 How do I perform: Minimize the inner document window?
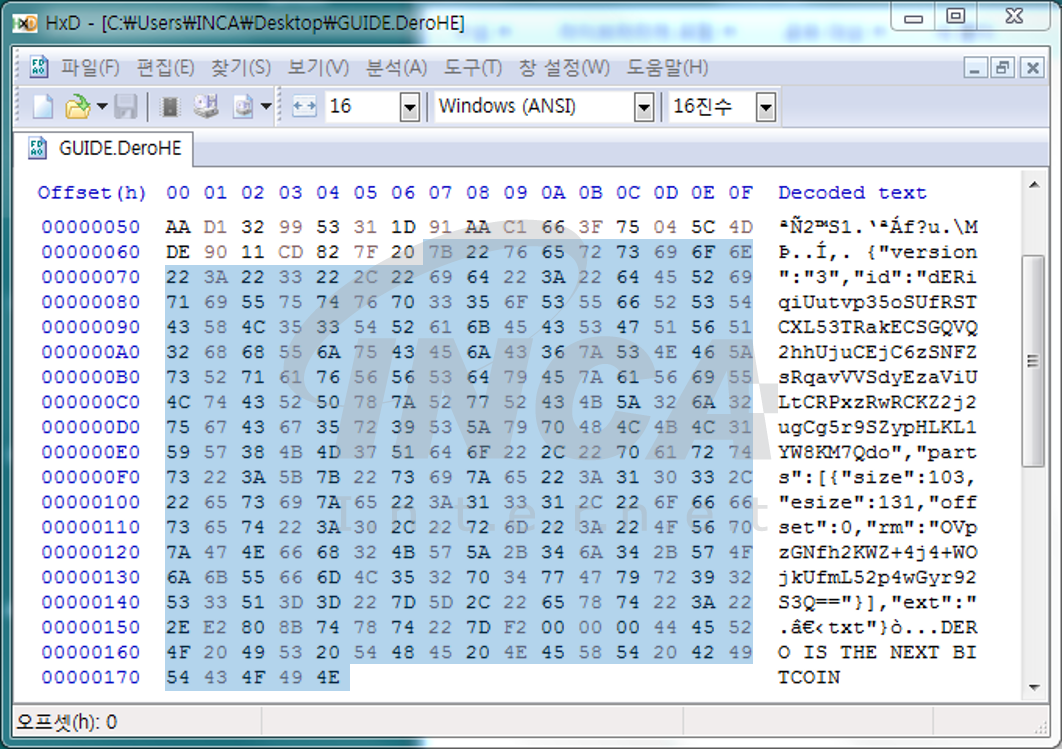(x=975, y=68)
